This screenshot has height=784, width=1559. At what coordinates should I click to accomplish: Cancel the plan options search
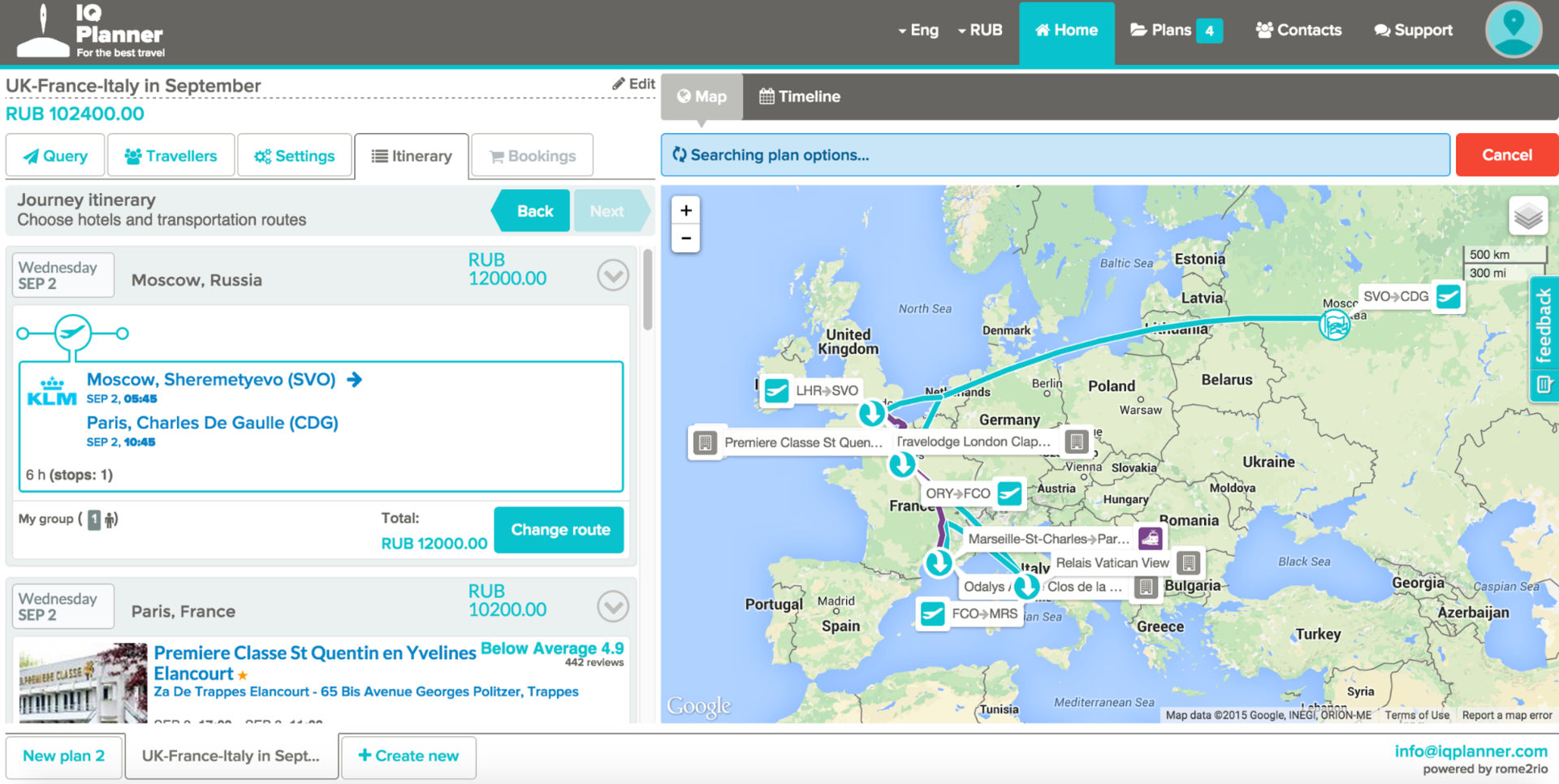coord(1507,155)
